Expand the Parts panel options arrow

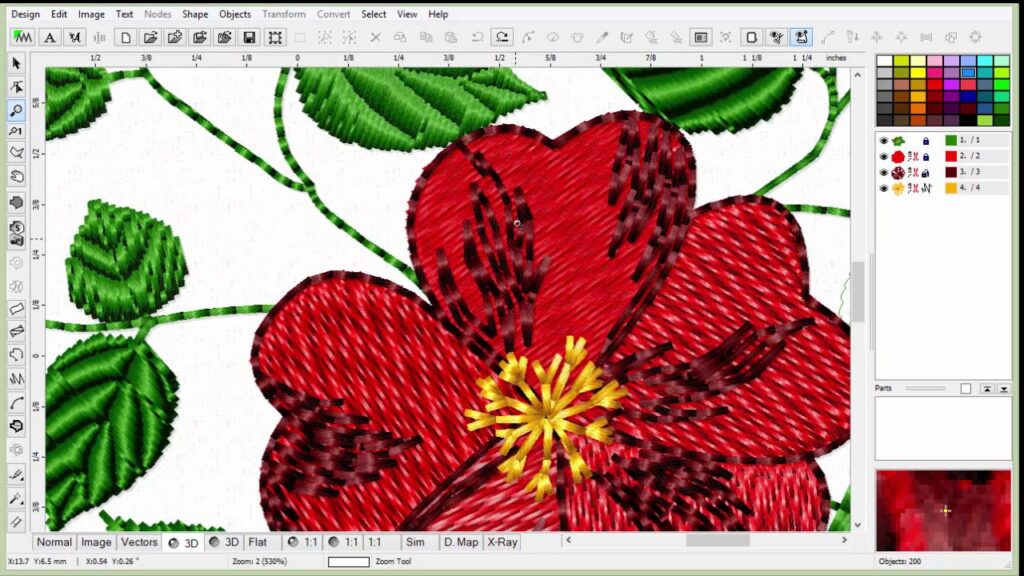[x=1004, y=389]
